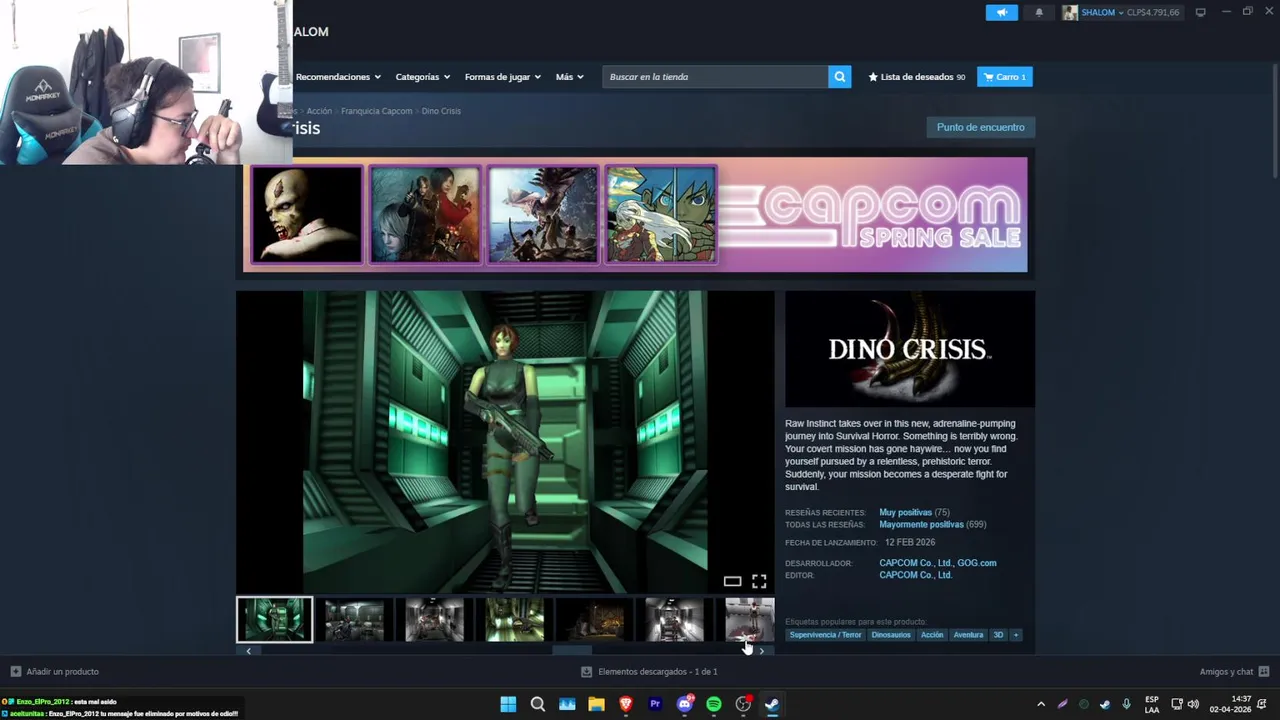Open Lista de deseados
This screenshot has width=1280, height=720.
917,77
